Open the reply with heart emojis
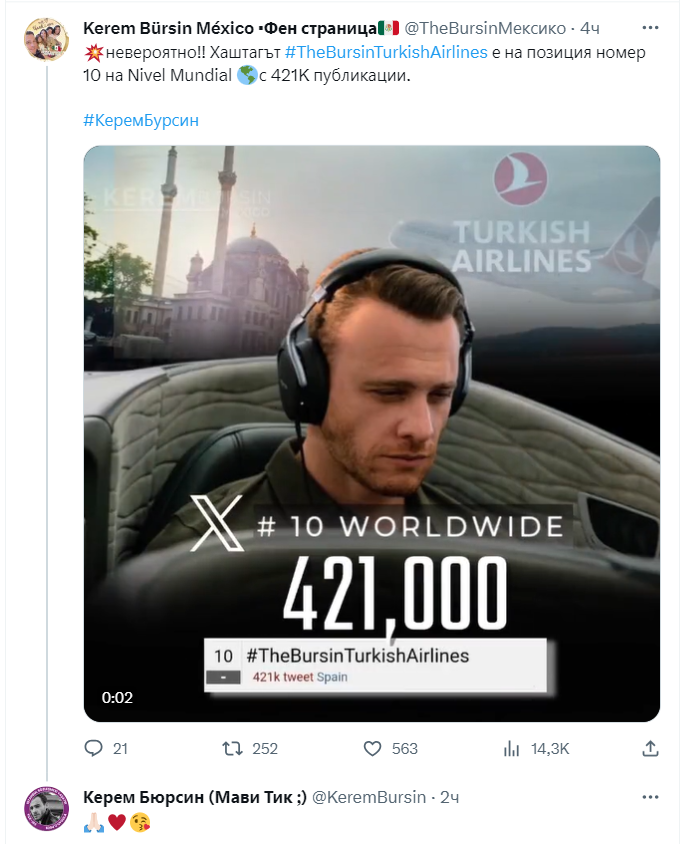This screenshot has width=691, height=844. [x=118, y=821]
